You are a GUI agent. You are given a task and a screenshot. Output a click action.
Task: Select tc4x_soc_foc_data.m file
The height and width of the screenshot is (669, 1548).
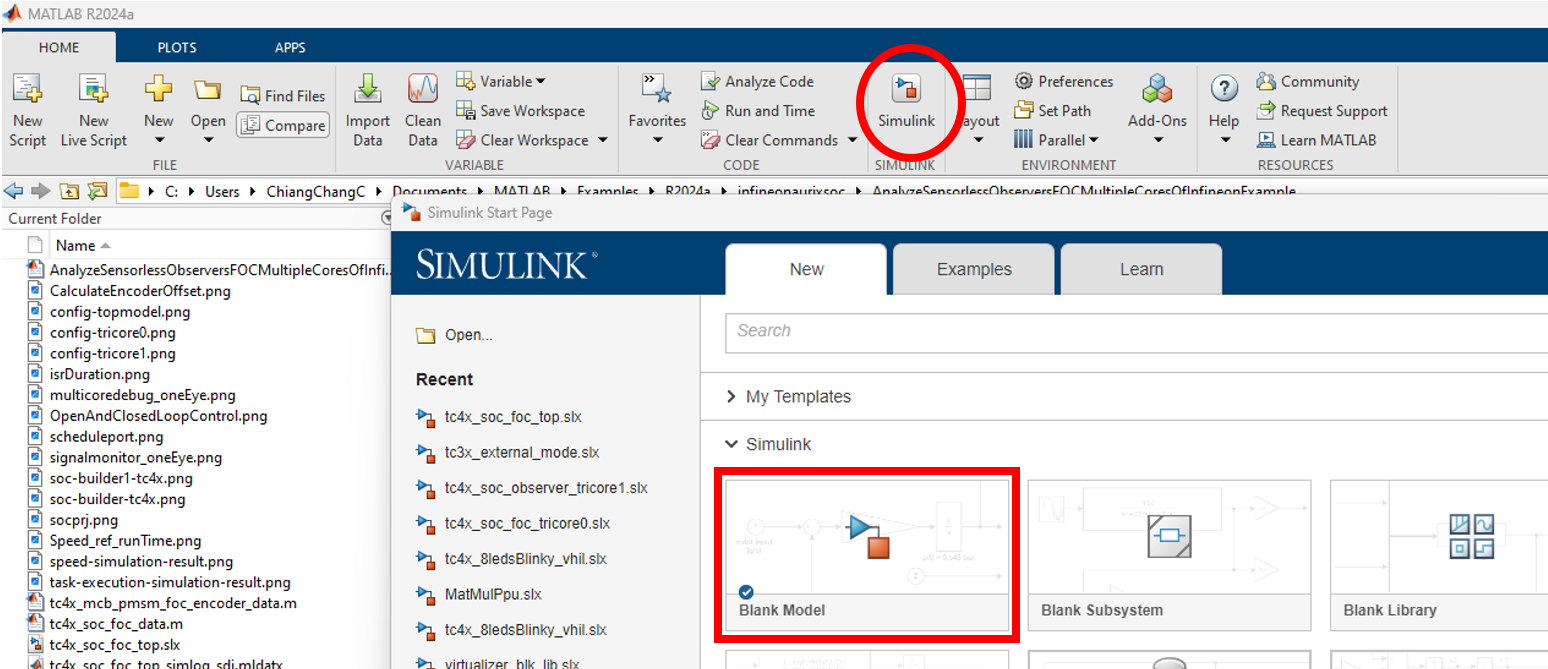(116, 624)
